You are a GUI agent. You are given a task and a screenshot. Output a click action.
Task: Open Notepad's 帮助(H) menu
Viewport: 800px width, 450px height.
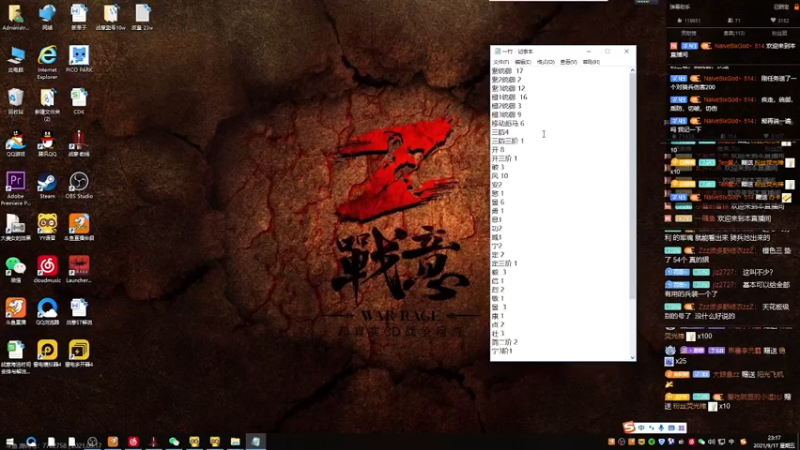click(591, 62)
